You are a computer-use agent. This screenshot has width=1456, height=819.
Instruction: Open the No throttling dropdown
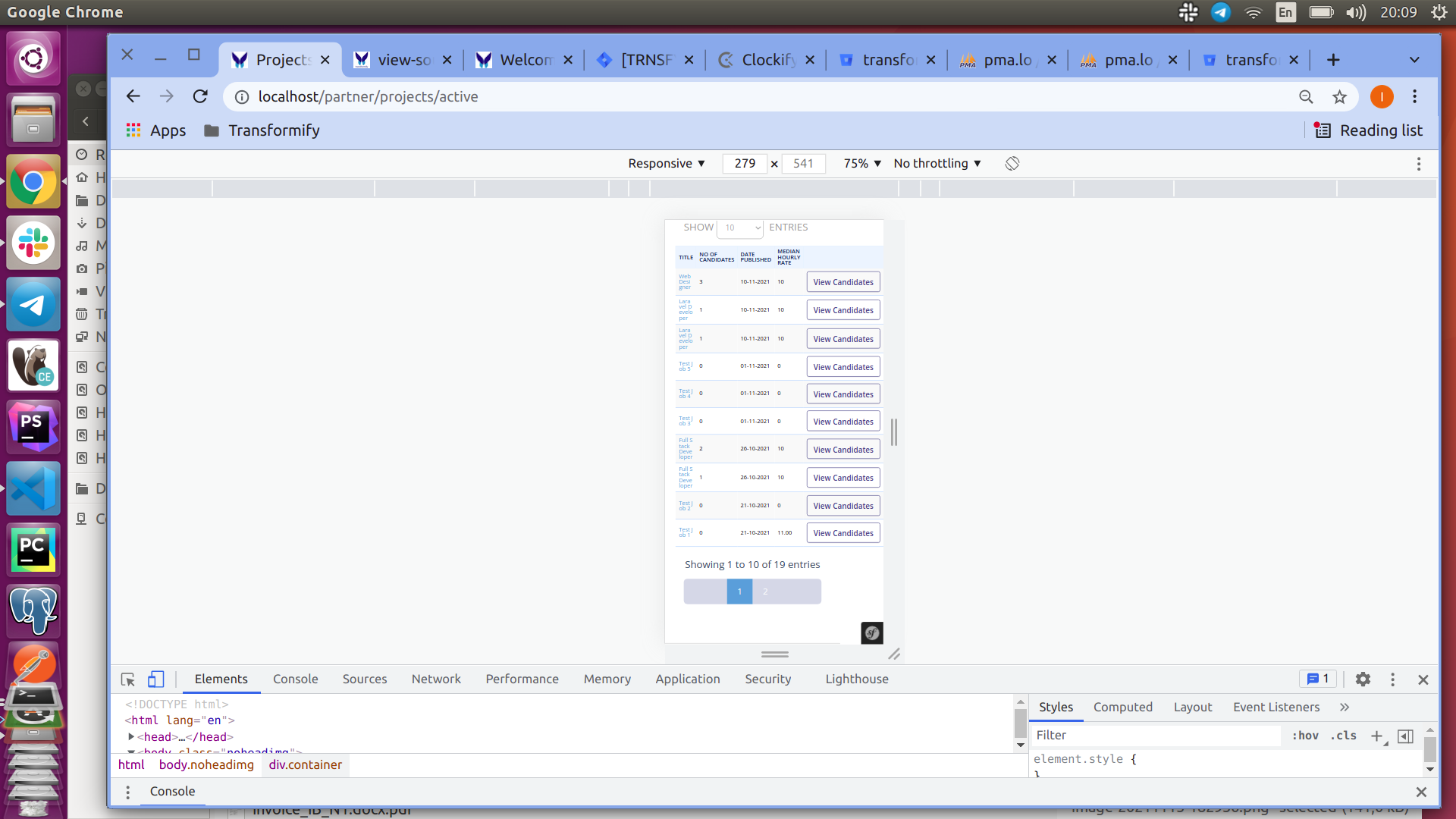click(937, 164)
